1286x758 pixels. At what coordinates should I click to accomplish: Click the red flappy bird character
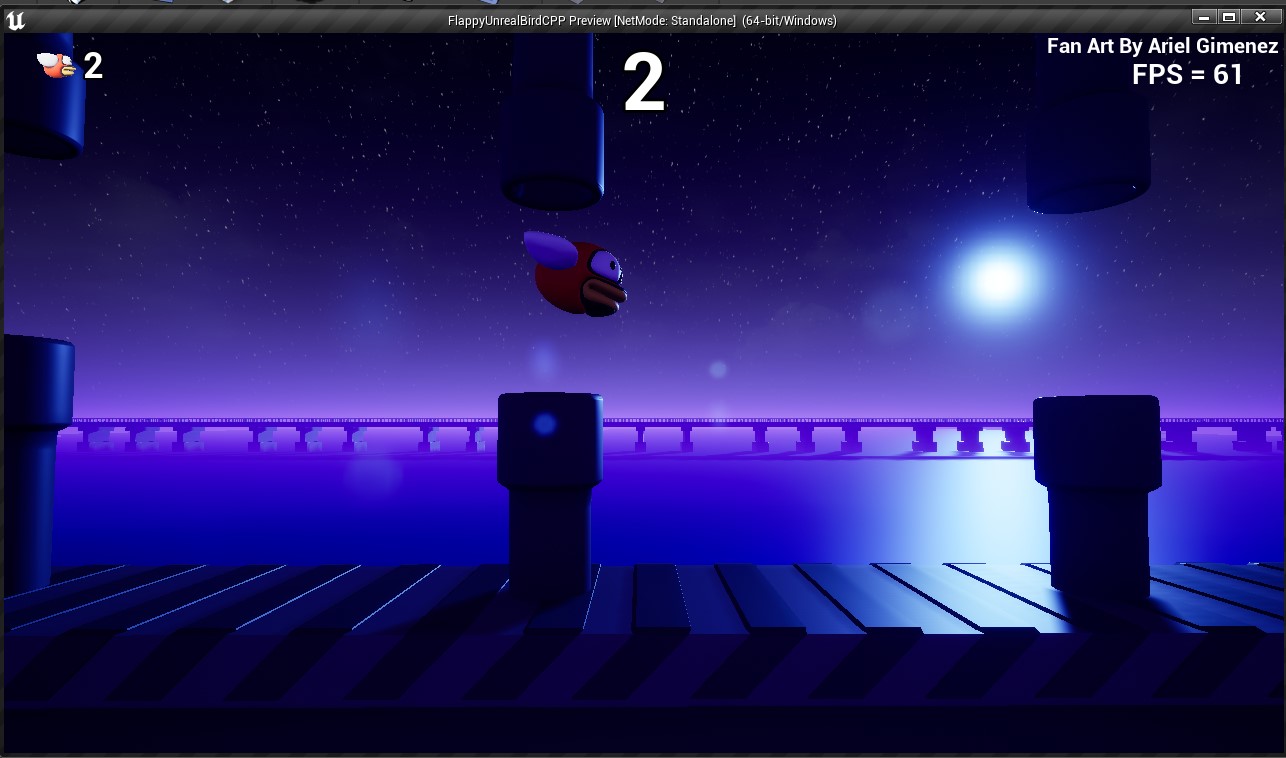pyautogui.click(x=576, y=274)
